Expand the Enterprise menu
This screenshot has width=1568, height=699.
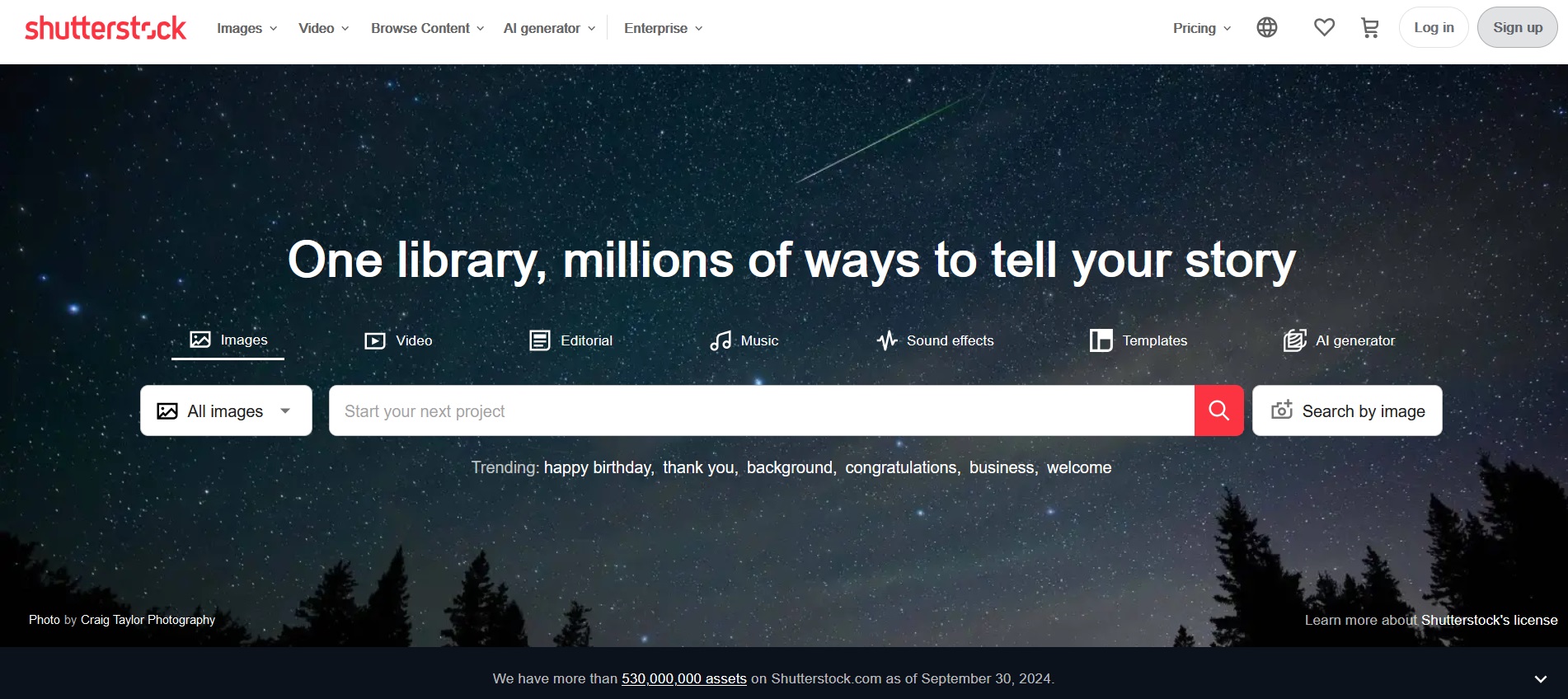663,28
